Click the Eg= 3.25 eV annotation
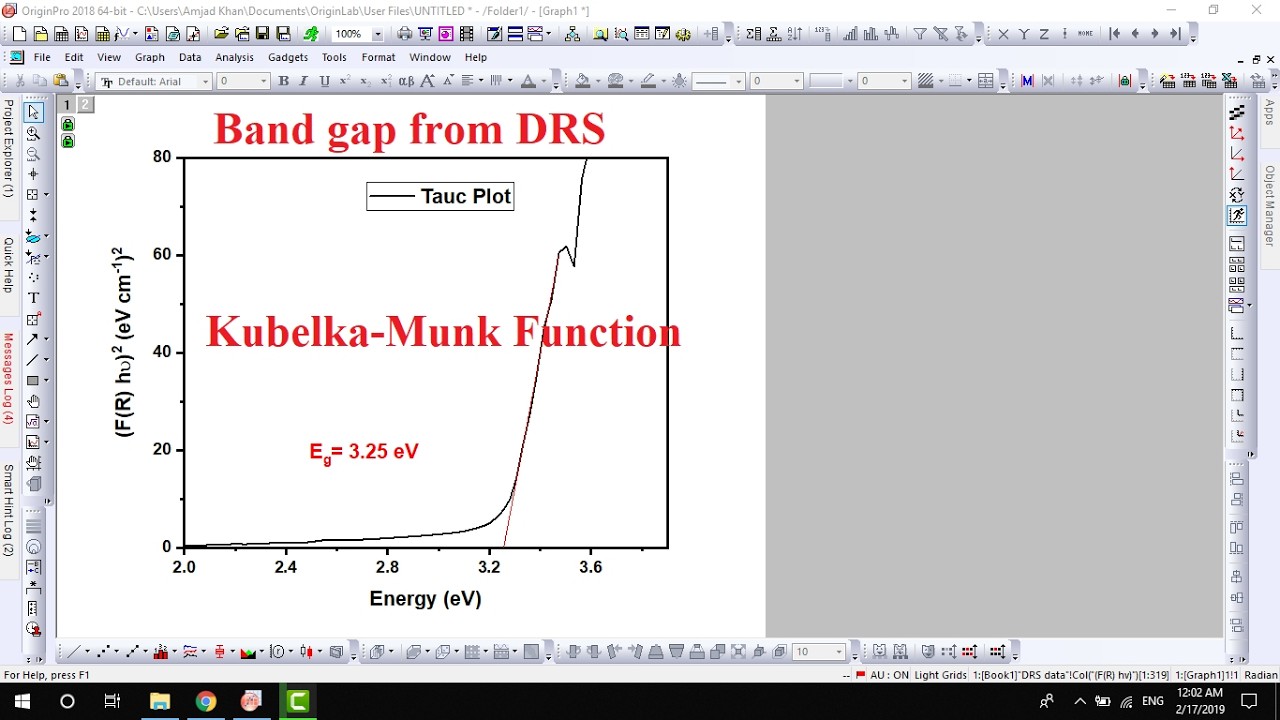Image resolution: width=1280 pixels, height=720 pixels. [x=364, y=452]
